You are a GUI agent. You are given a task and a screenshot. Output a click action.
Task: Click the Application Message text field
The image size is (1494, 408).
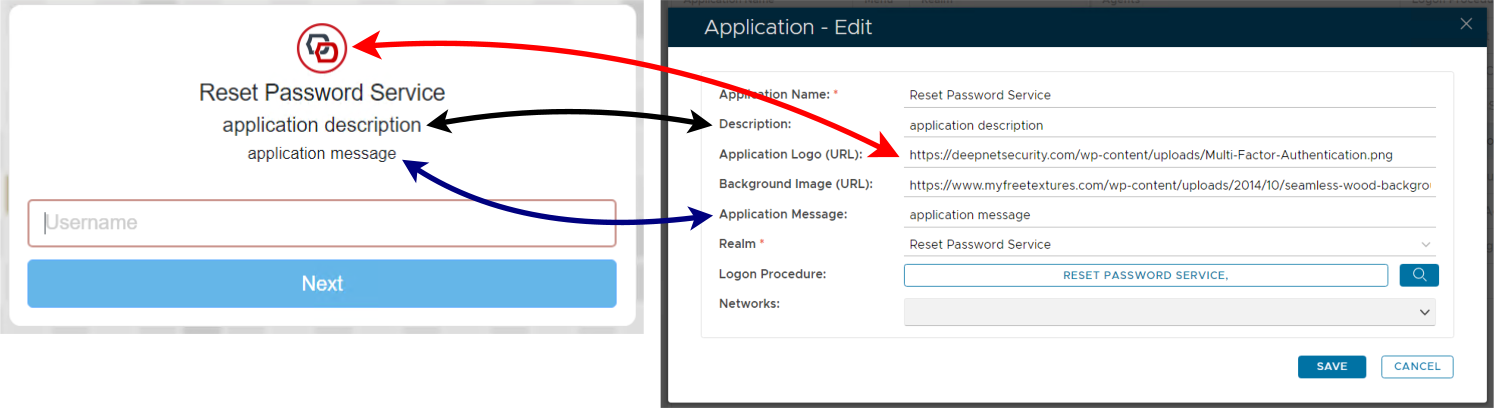pyautogui.click(x=1169, y=214)
